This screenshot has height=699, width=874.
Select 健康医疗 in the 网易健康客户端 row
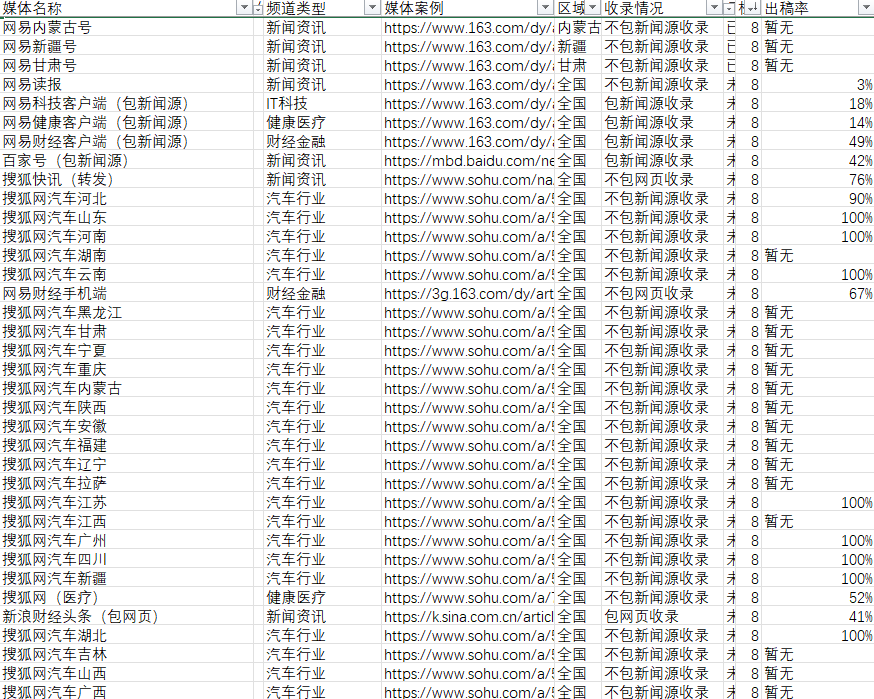tap(322, 122)
